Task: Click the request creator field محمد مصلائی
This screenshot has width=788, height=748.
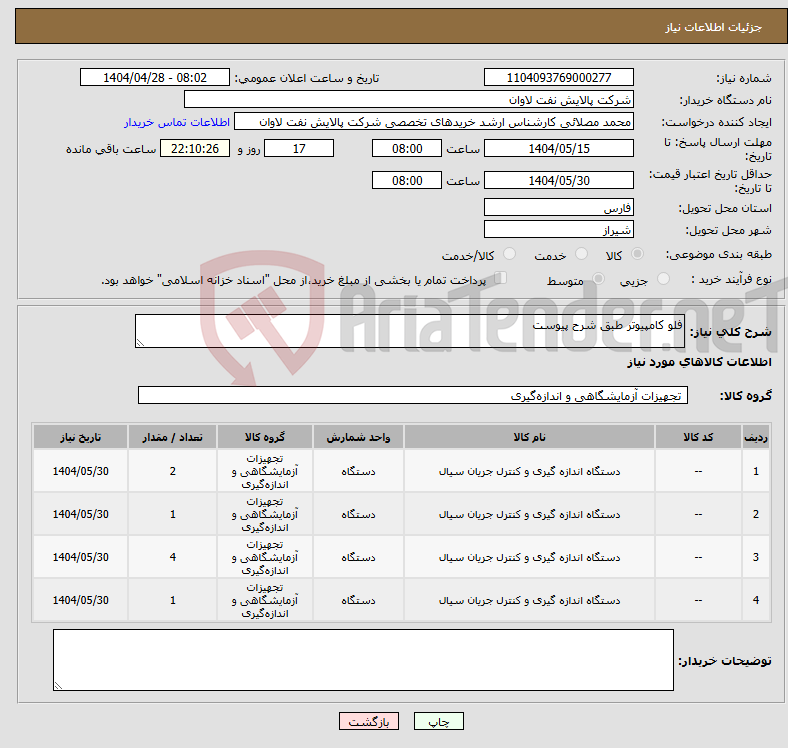Action: point(434,122)
